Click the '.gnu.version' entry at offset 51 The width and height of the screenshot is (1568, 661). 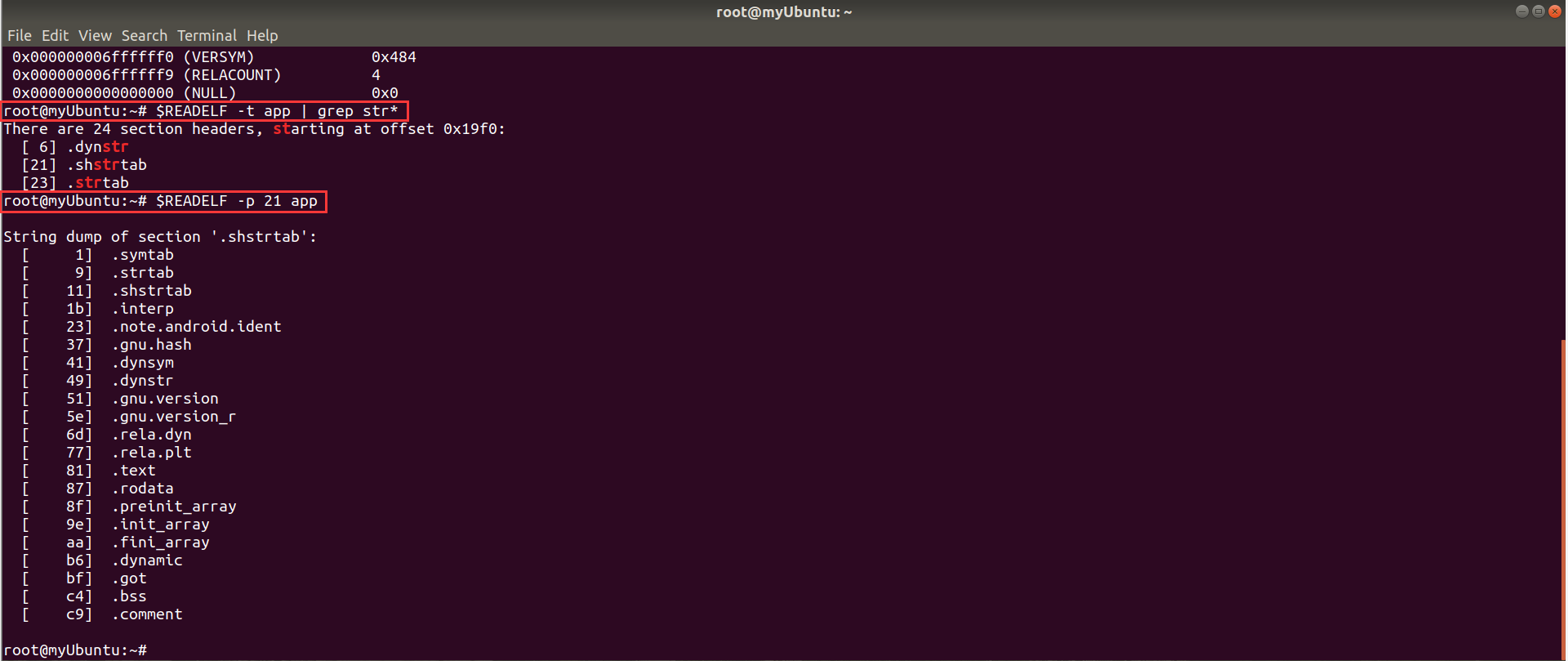pyautogui.click(x=165, y=399)
